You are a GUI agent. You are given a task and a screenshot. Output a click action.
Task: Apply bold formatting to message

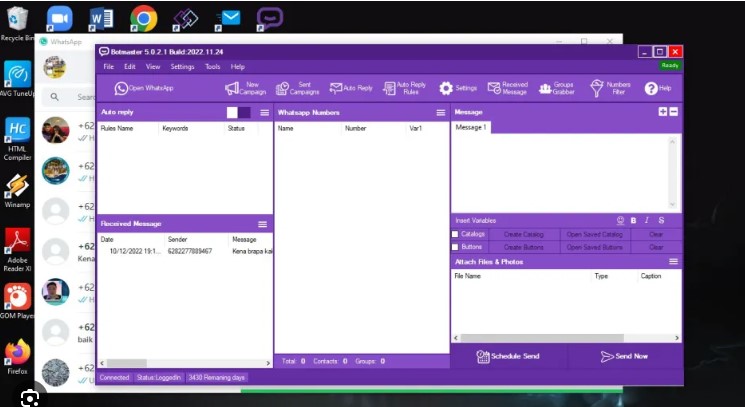coord(633,221)
